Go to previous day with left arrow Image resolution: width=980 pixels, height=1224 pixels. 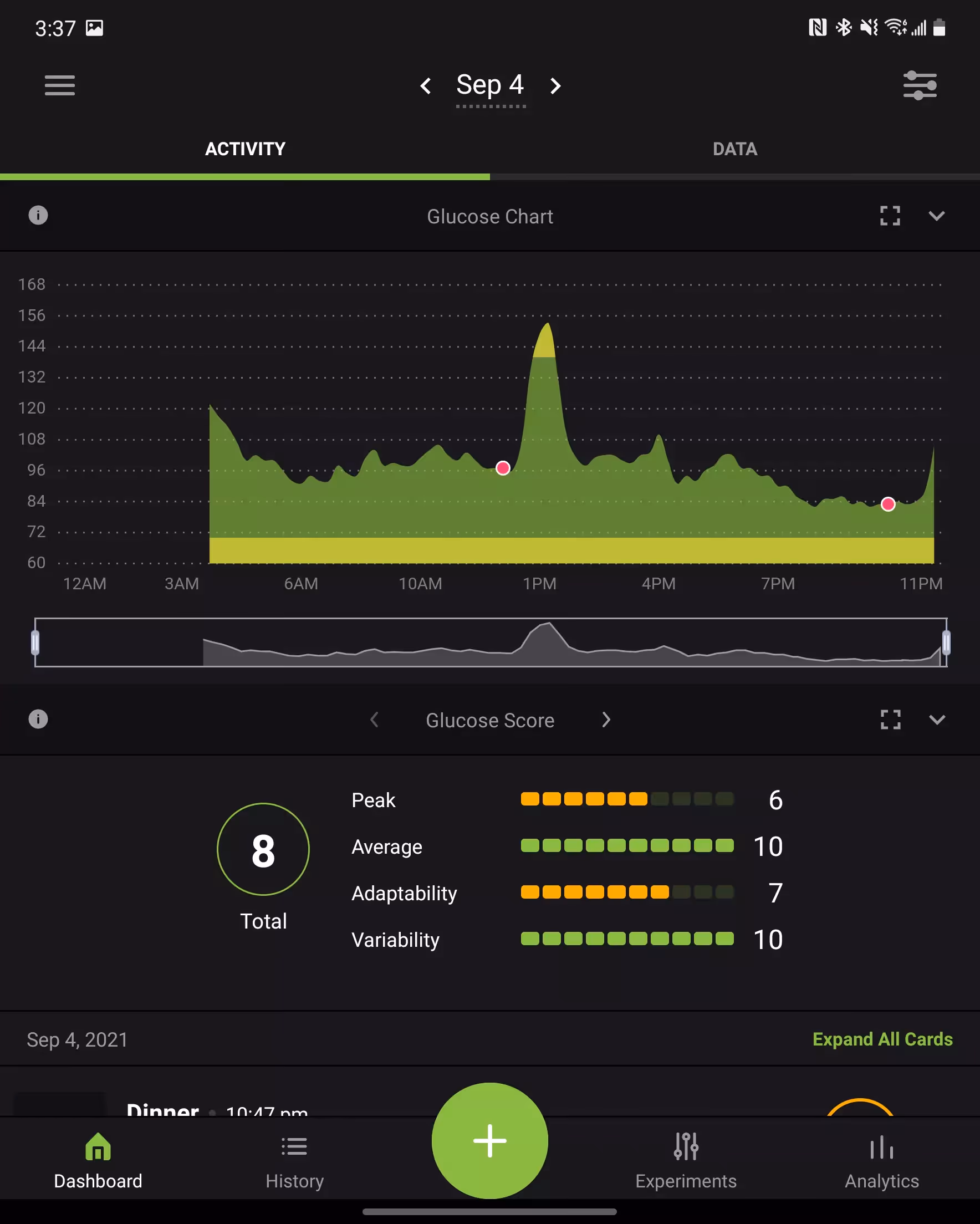pos(426,86)
